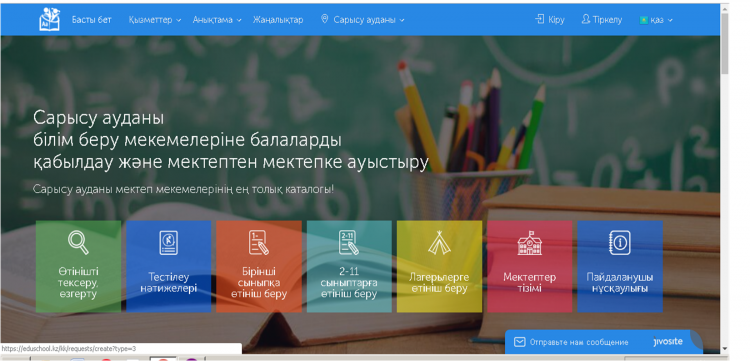Open Лагерьлерге өтініш беру tile
Screen dimensions: 750x361
click(439, 266)
